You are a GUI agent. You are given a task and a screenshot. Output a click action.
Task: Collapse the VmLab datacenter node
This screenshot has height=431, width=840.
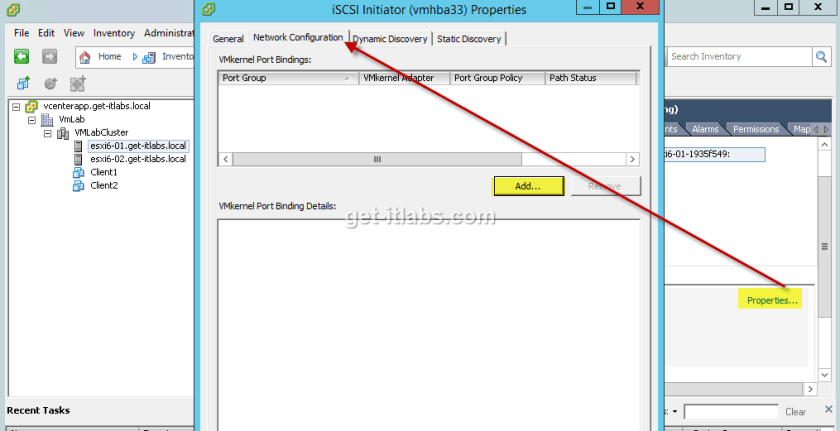(x=32, y=120)
